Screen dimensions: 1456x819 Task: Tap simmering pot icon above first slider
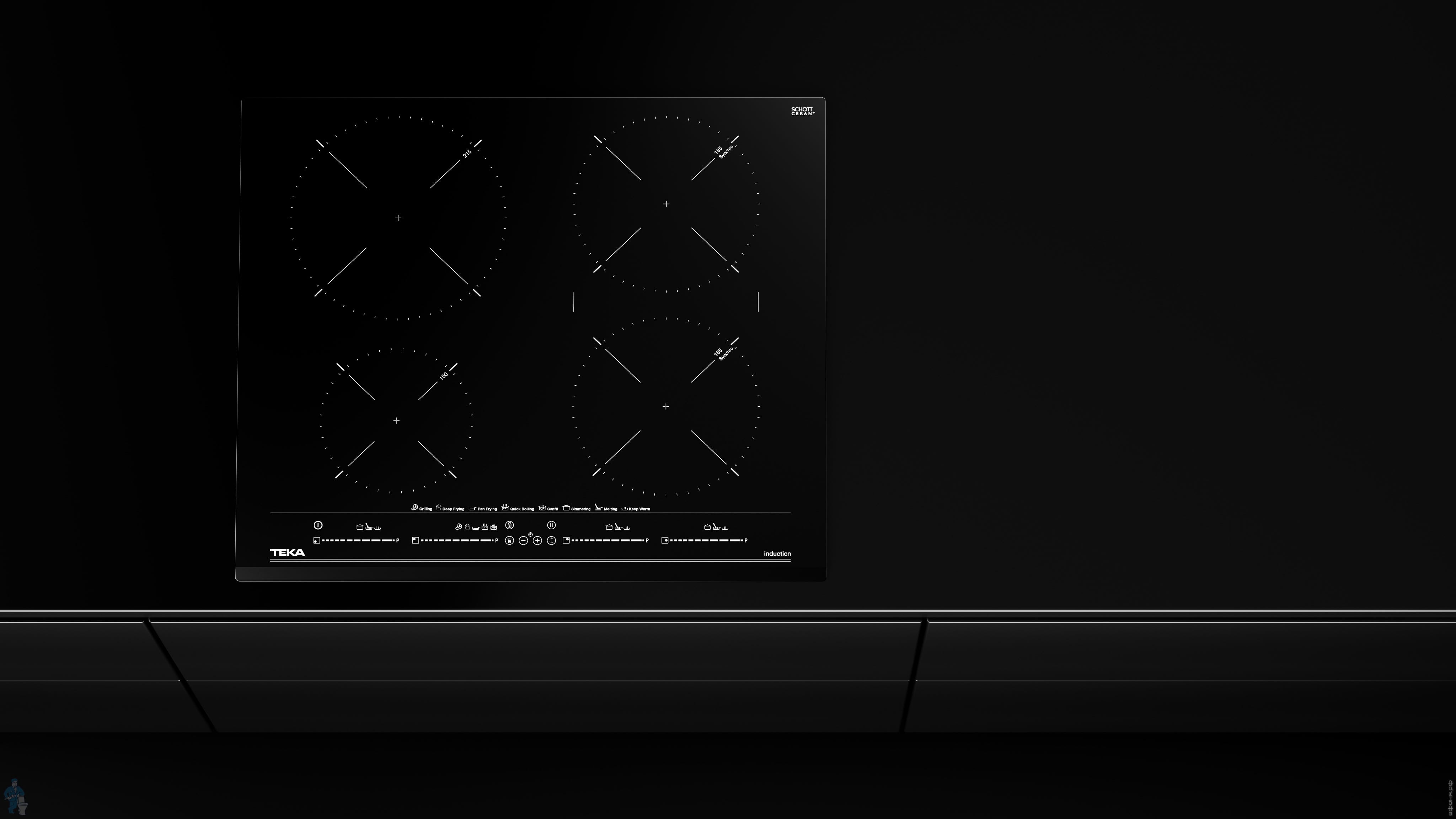(360, 528)
